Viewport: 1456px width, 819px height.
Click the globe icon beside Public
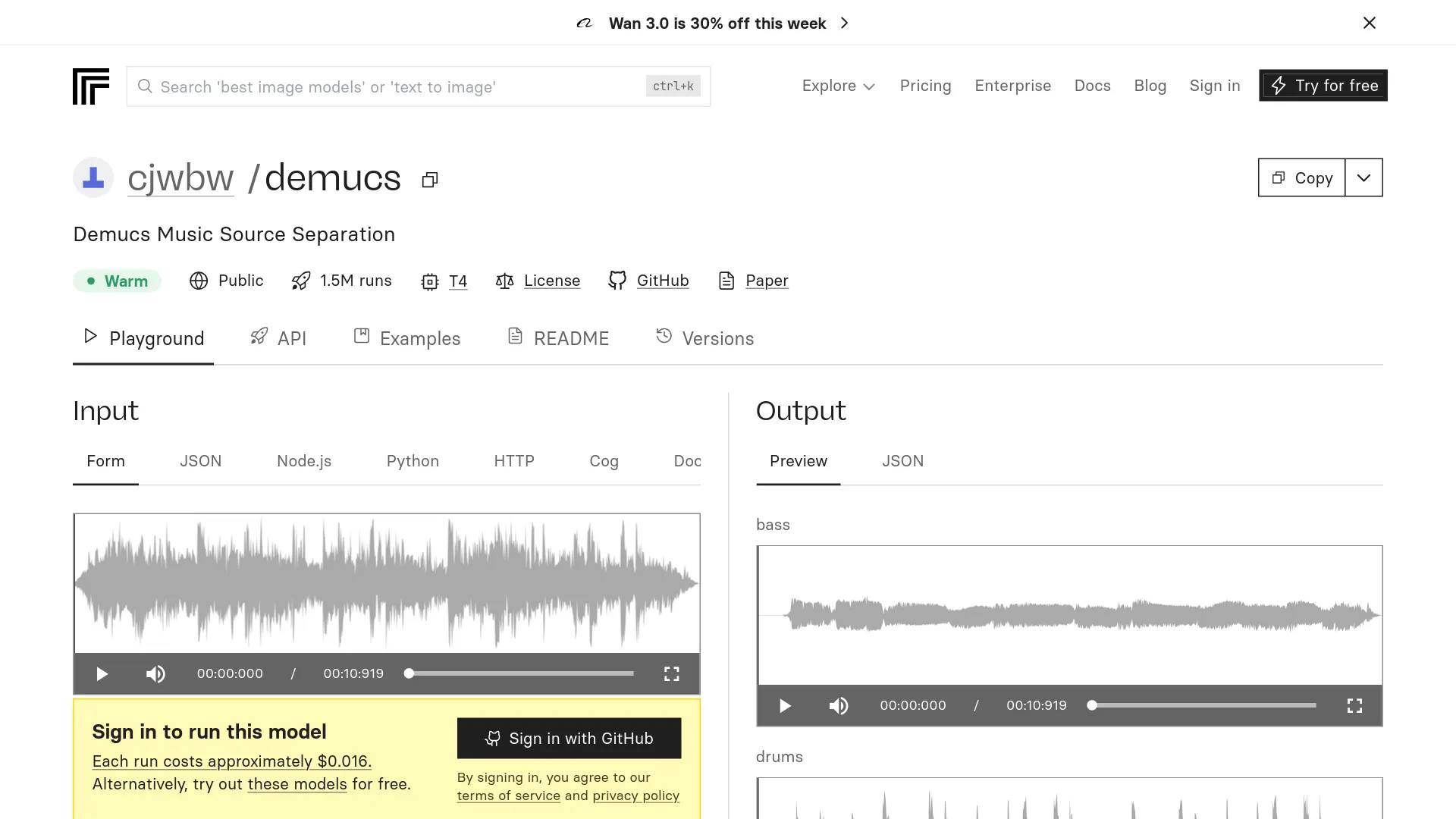(199, 281)
